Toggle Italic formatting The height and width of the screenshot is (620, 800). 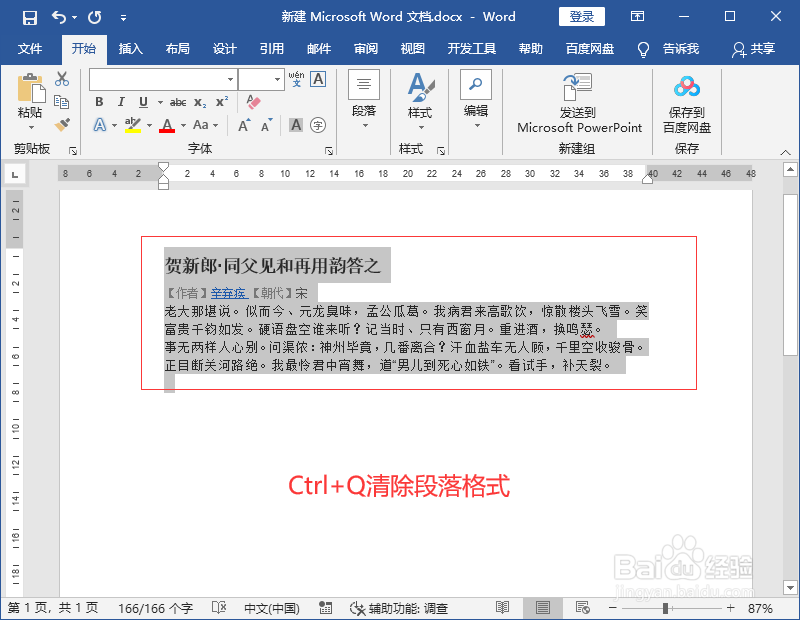click(121, 102)
